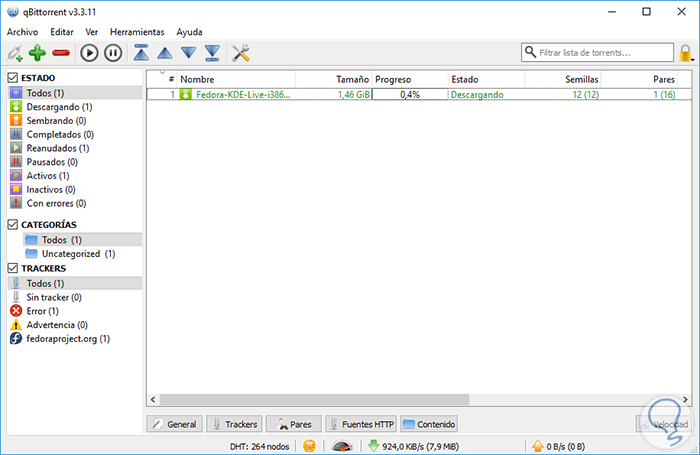Toggle the ESTADO section checkbox
700x455 pixels.
point(13,78)
